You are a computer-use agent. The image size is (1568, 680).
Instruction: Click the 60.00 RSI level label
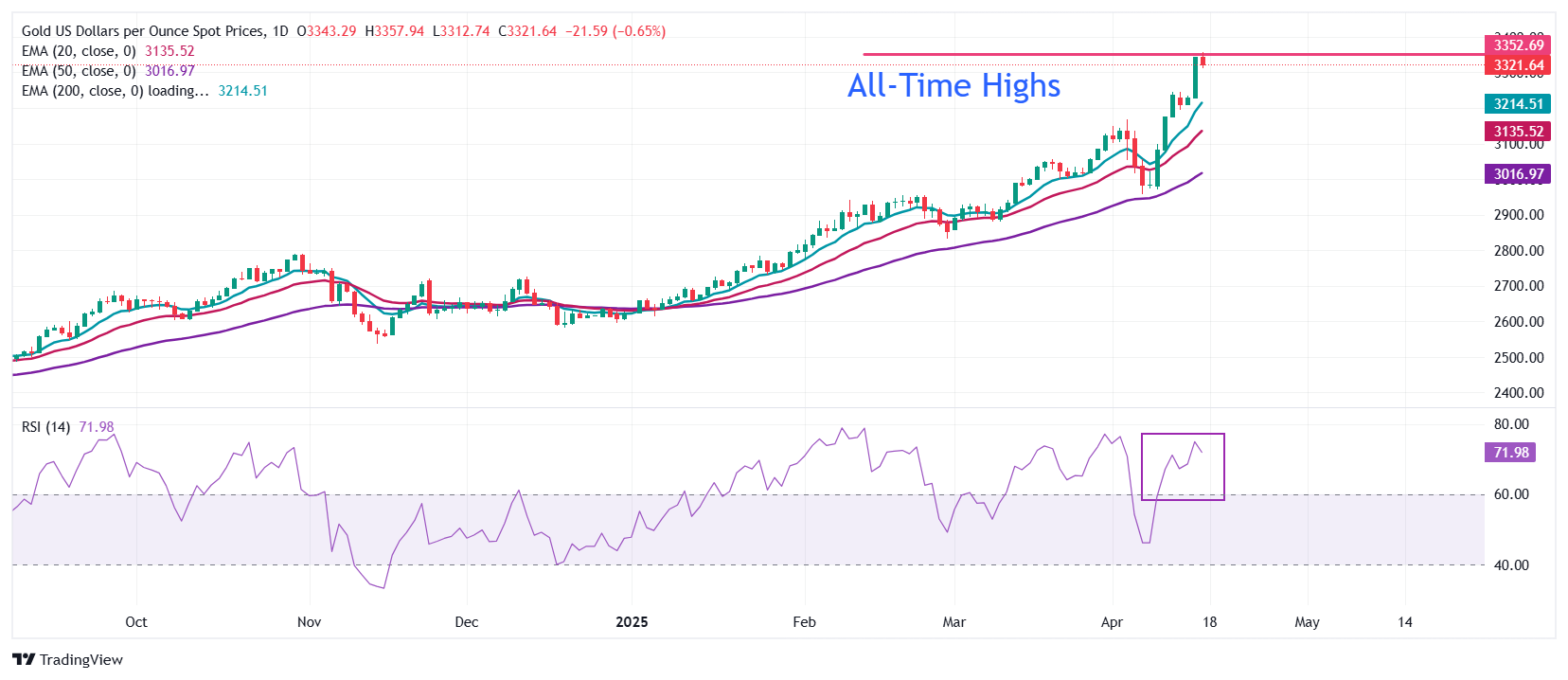pyautogui.click(x=1511, y=494)
